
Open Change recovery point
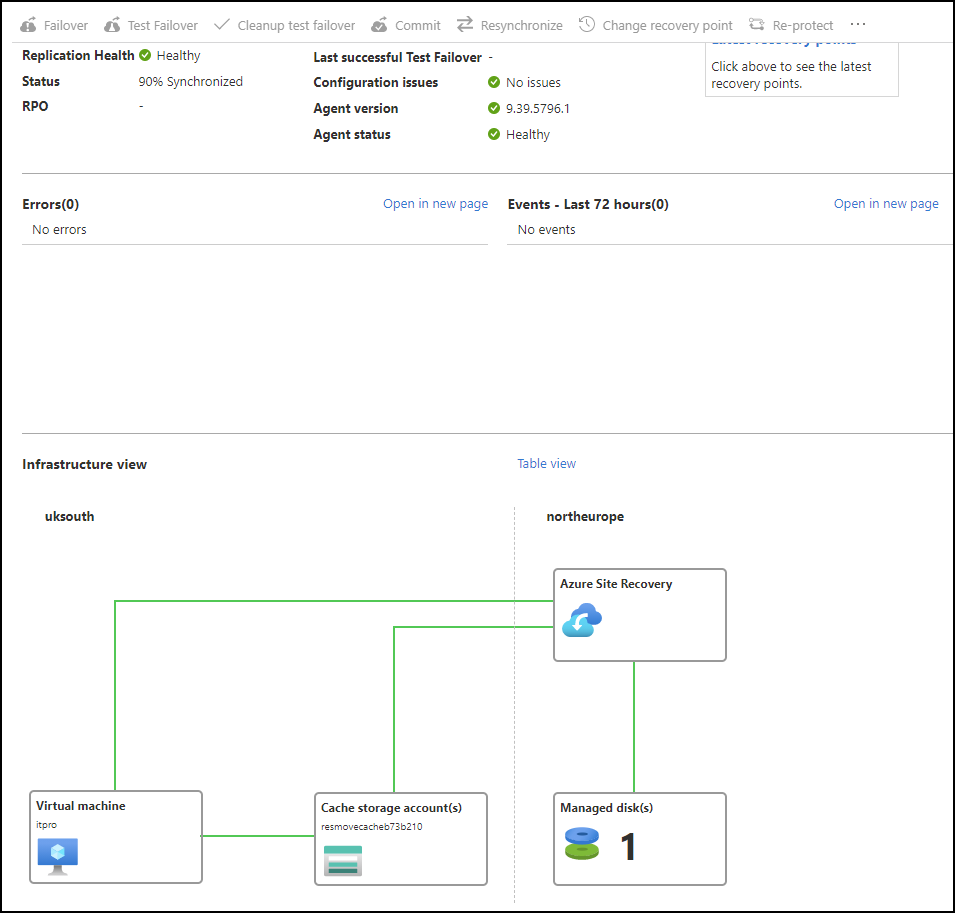[x=655, y=25]
